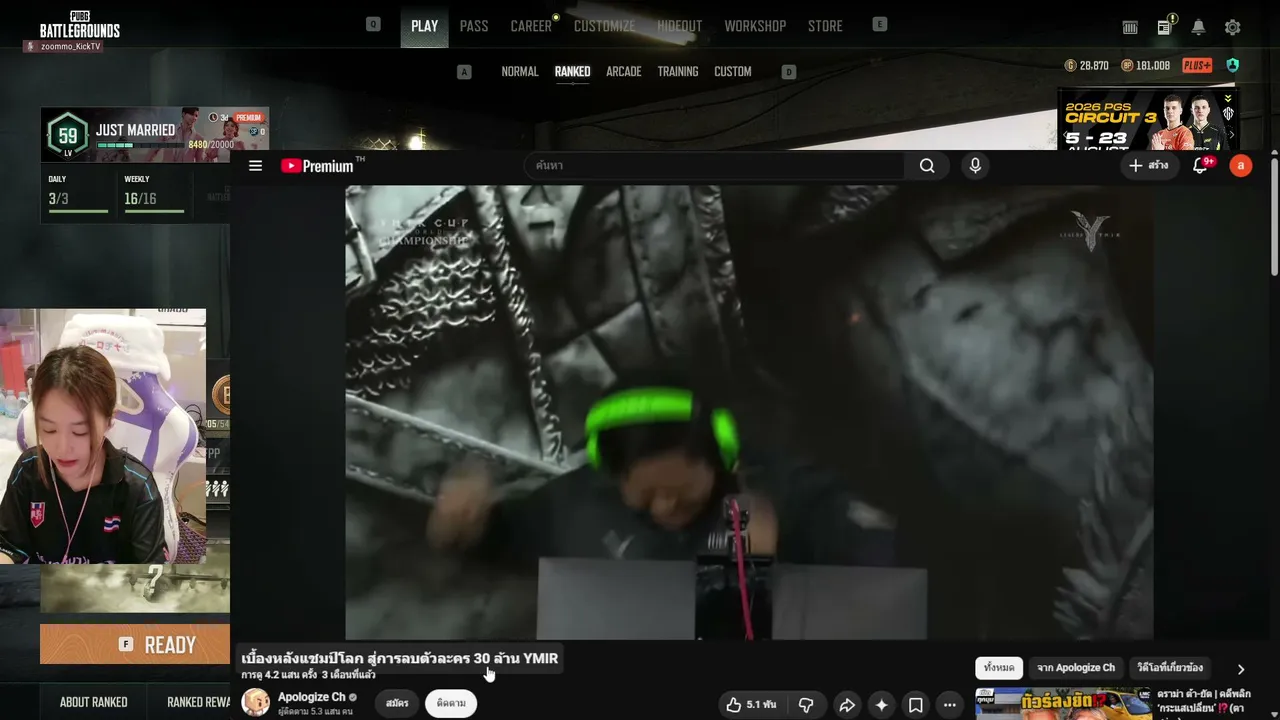Image resolution: width=1280 pixels, height=720 pixels.
Task: Click the white subscribe pill button
Action: pos(451,703)
